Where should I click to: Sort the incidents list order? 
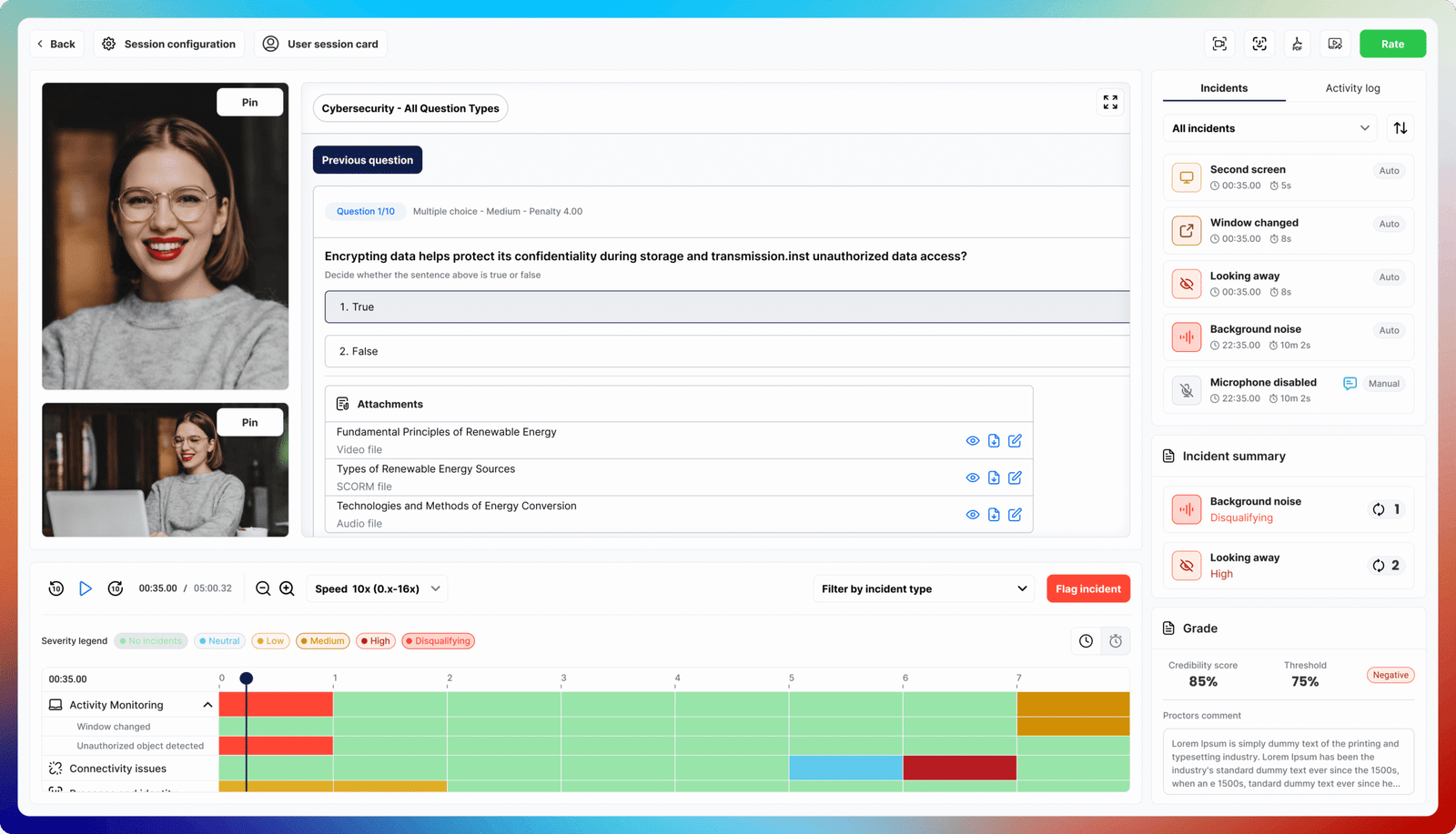(1400, 128)
